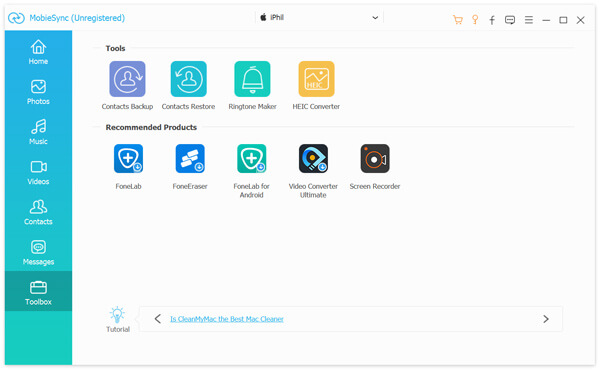Open the feedback chat icon

tap(510, 20)
